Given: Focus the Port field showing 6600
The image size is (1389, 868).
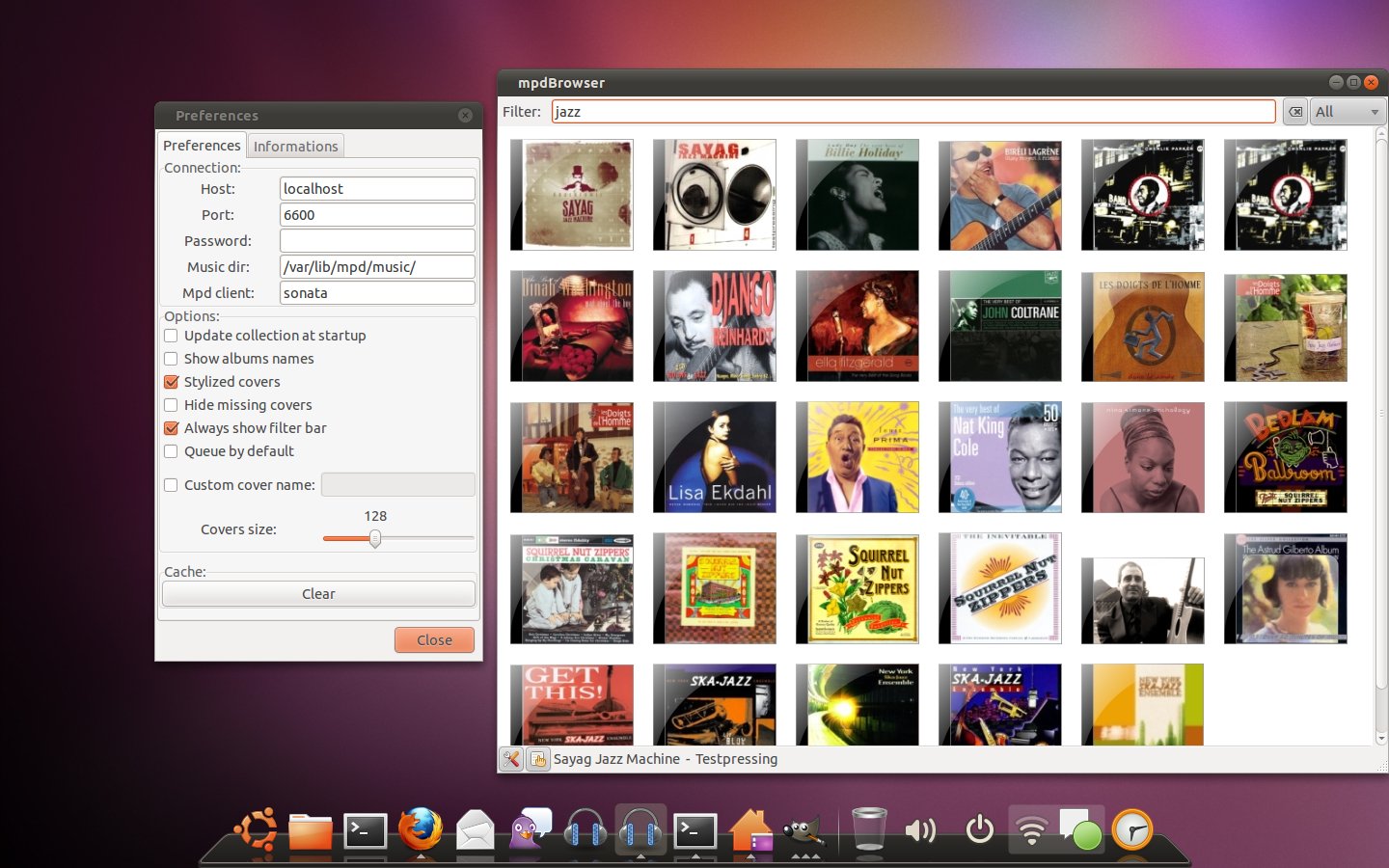Looking at the screenshot, I should click(377, 215).
